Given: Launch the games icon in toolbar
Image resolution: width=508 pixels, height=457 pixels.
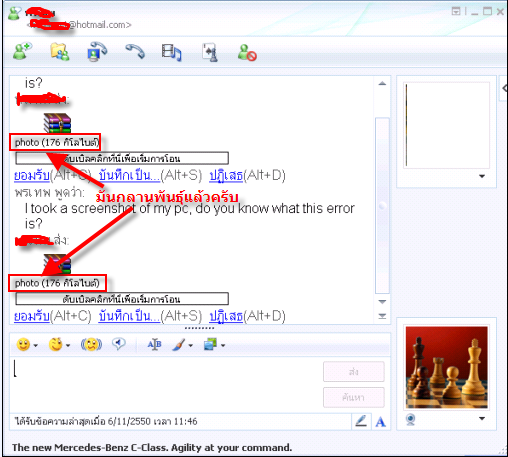Looking at the screenshot, I should coord(210,52).
